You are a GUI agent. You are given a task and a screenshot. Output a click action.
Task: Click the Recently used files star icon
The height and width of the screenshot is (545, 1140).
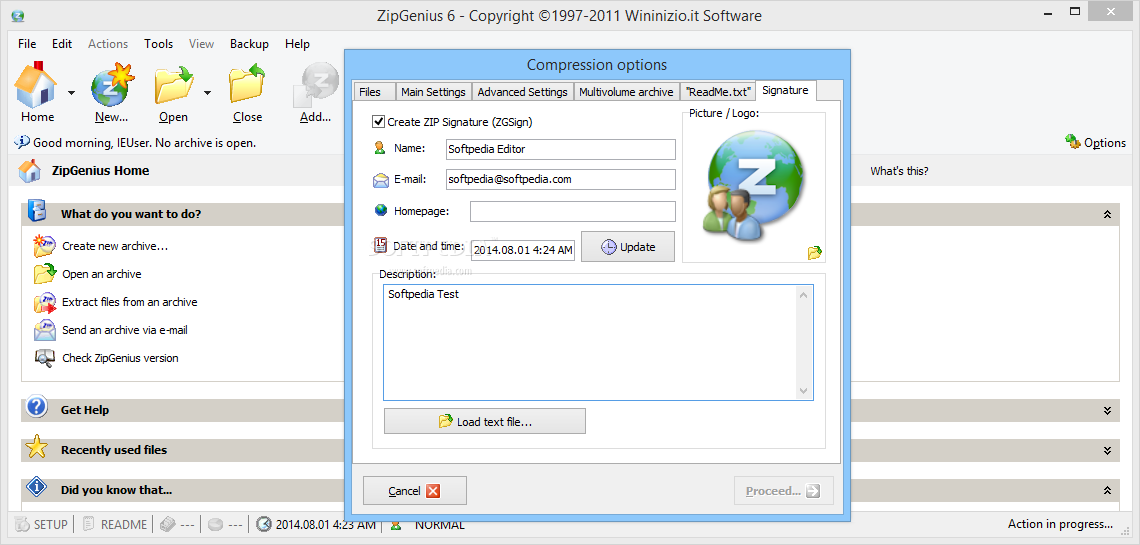(36, 447)
